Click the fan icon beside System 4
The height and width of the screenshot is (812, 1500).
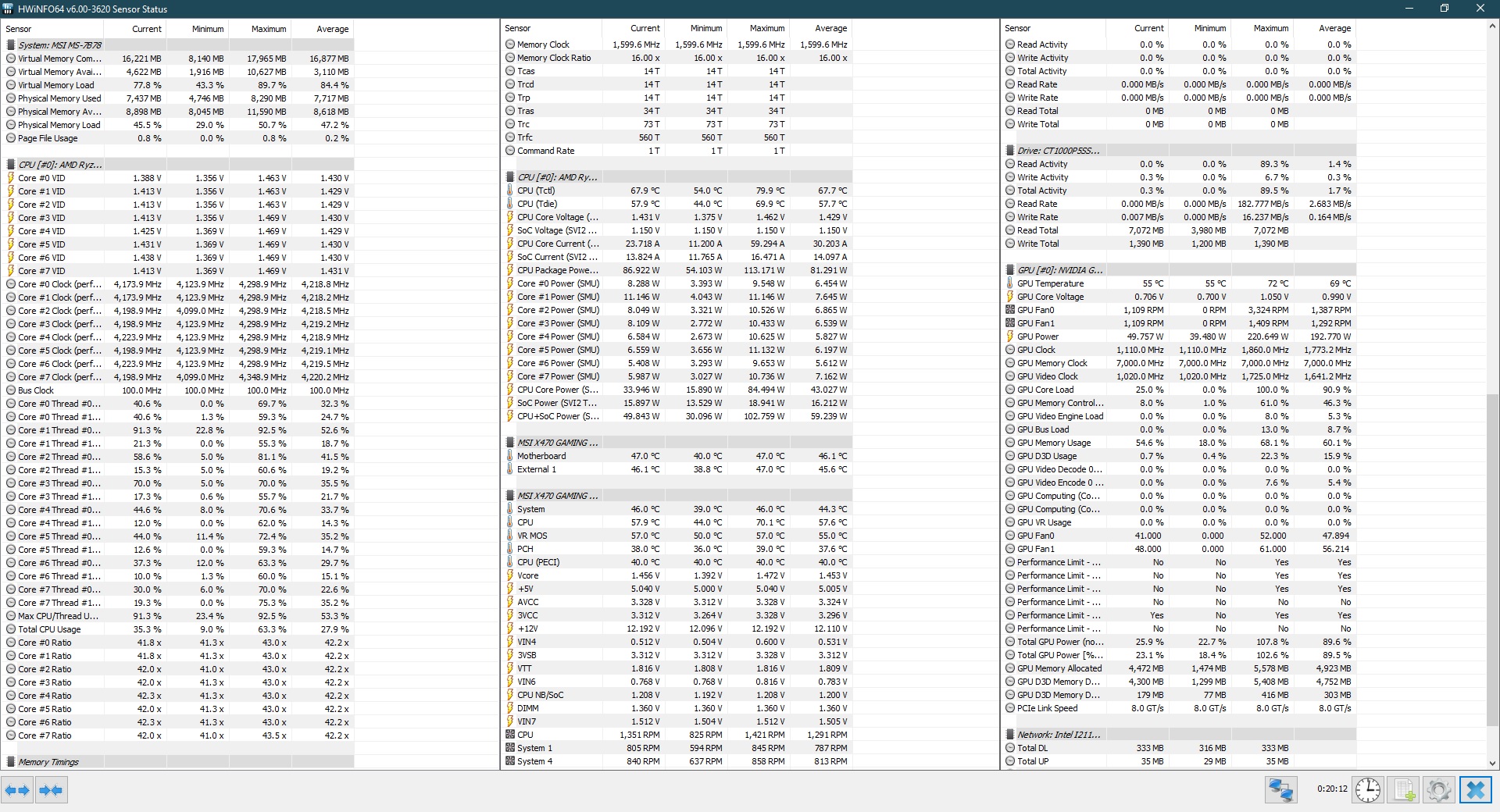click(510, 761)
